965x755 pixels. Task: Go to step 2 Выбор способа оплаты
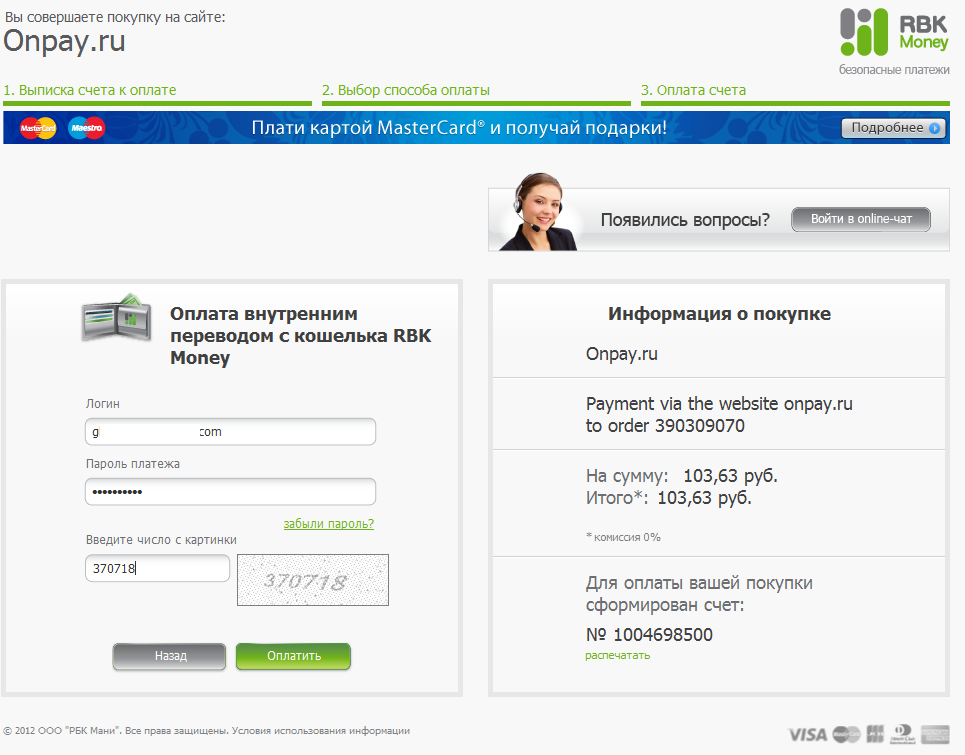[406, 90]
